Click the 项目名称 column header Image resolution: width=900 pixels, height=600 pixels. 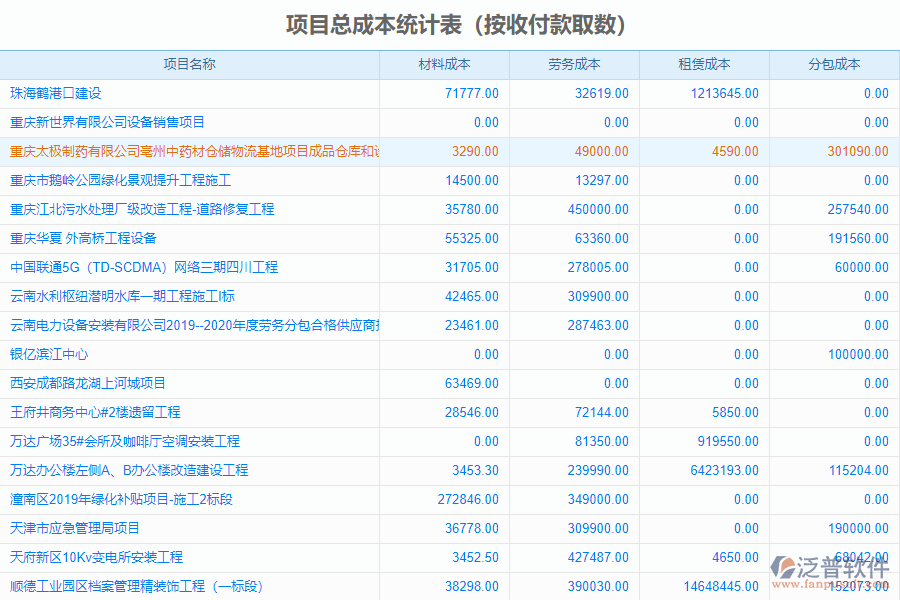[x=192, y=64]
